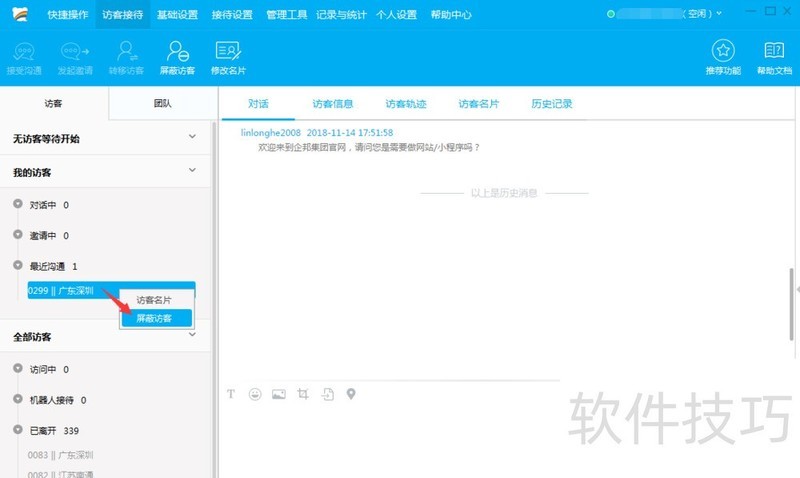800x478 pixels.
Task: Switch to the 团队 tab
Action: tap(162, 103)
